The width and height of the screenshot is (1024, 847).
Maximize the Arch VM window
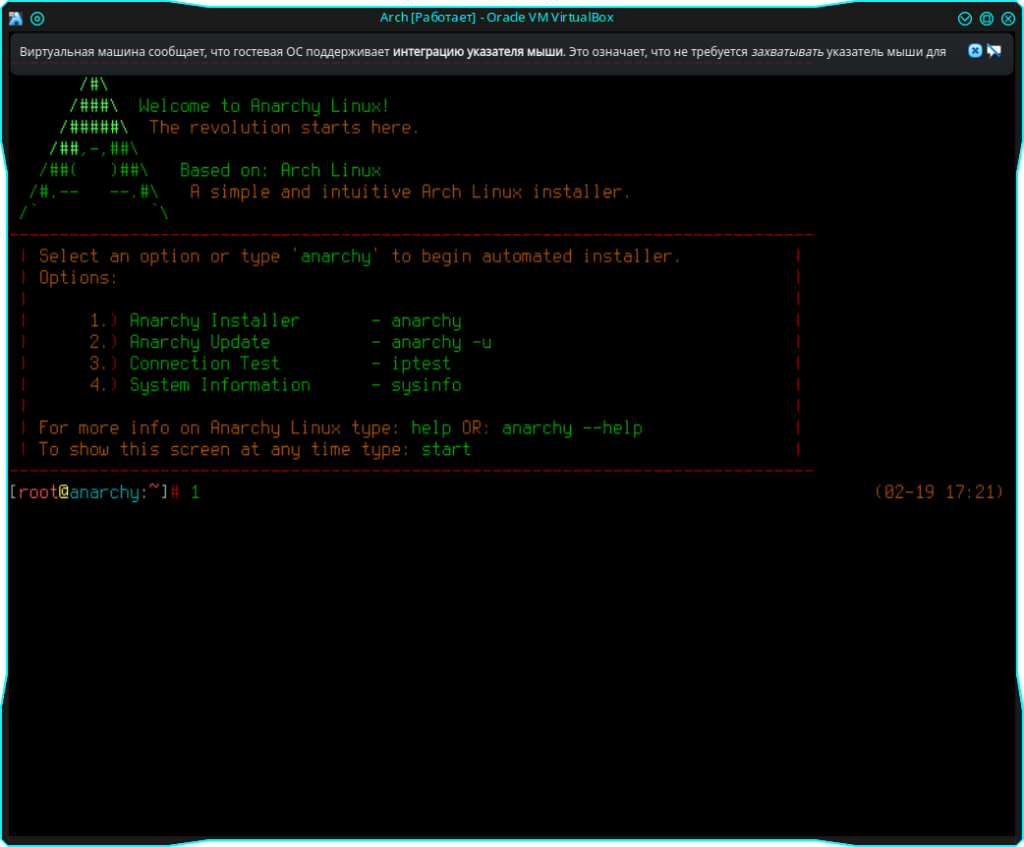point(986,18)
